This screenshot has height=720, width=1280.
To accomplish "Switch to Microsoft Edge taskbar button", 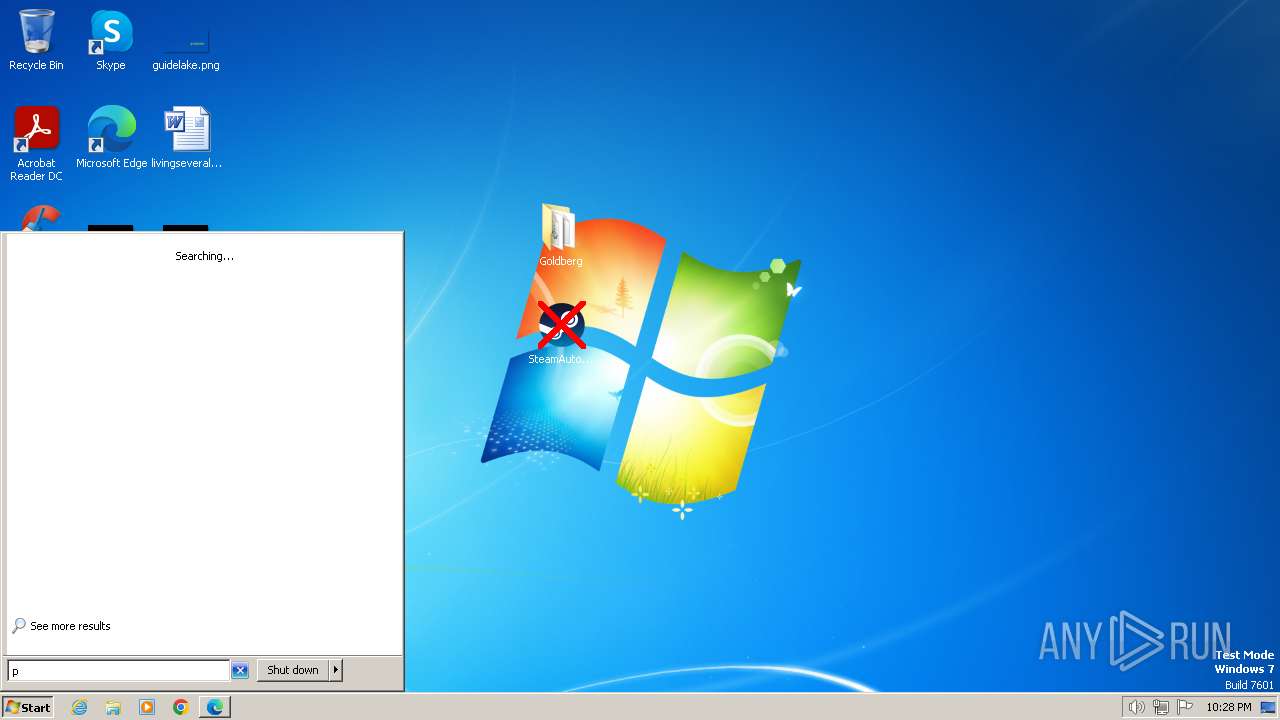I will 215,707.
